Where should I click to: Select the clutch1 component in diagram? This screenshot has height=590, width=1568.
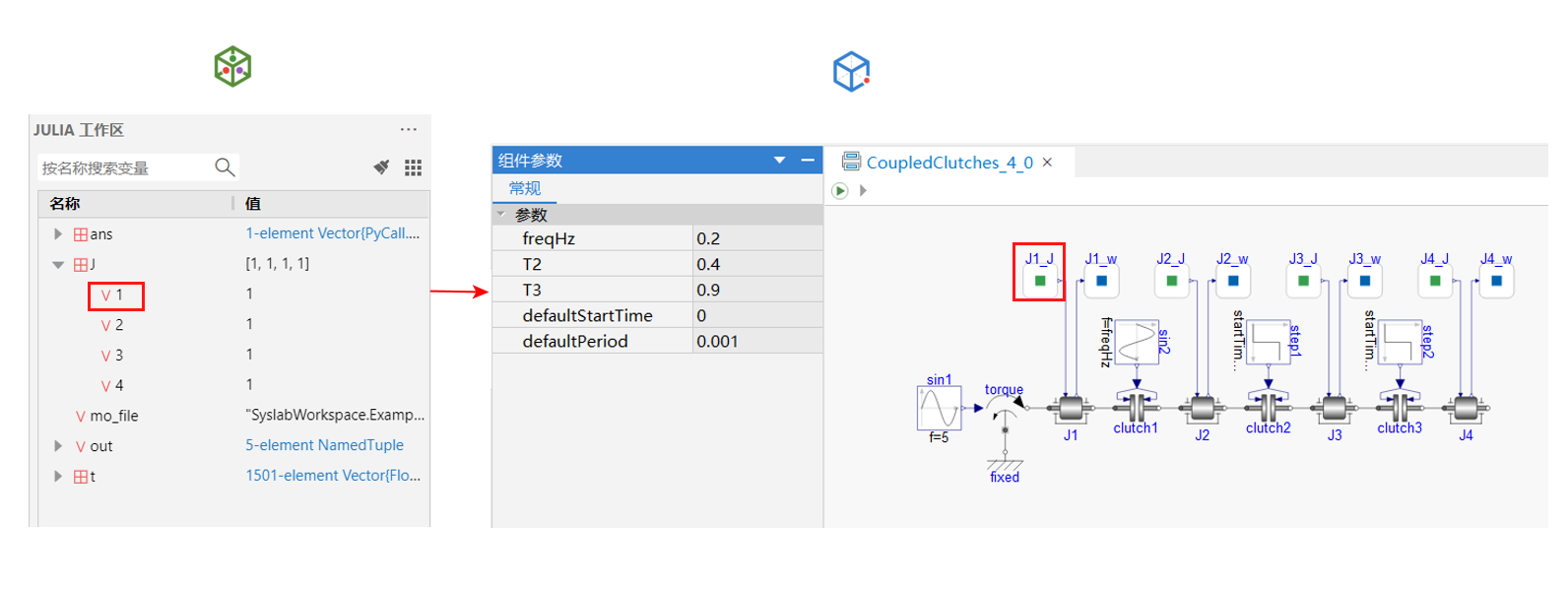1137,407
